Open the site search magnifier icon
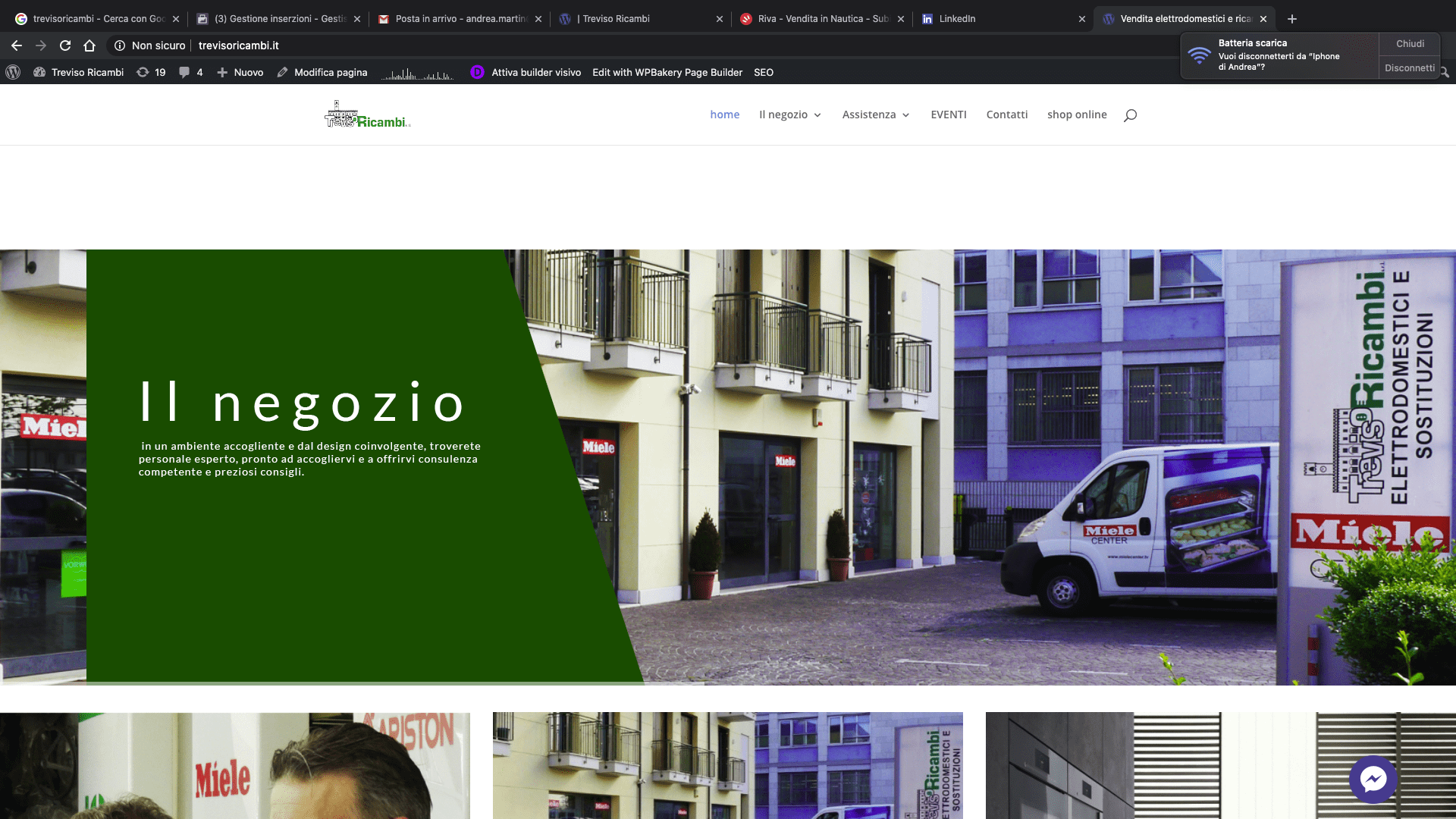 tap(1130, 115)
